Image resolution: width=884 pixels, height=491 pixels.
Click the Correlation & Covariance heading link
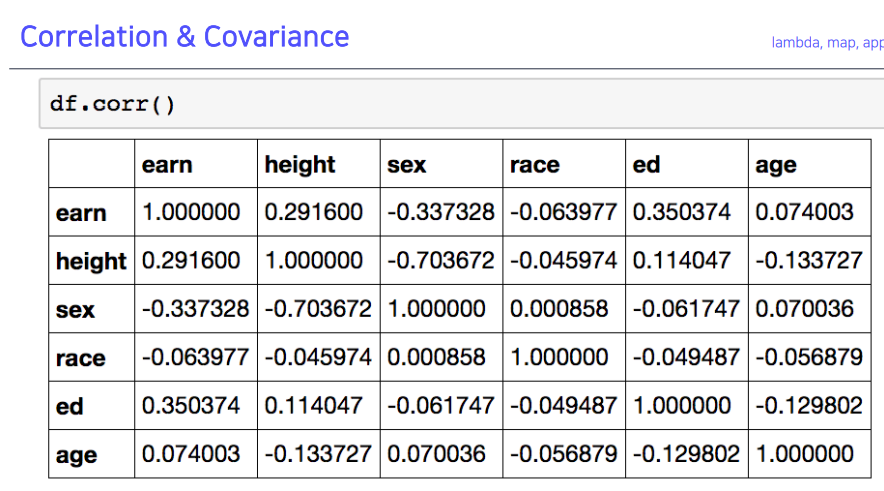(x=184, y=37)
